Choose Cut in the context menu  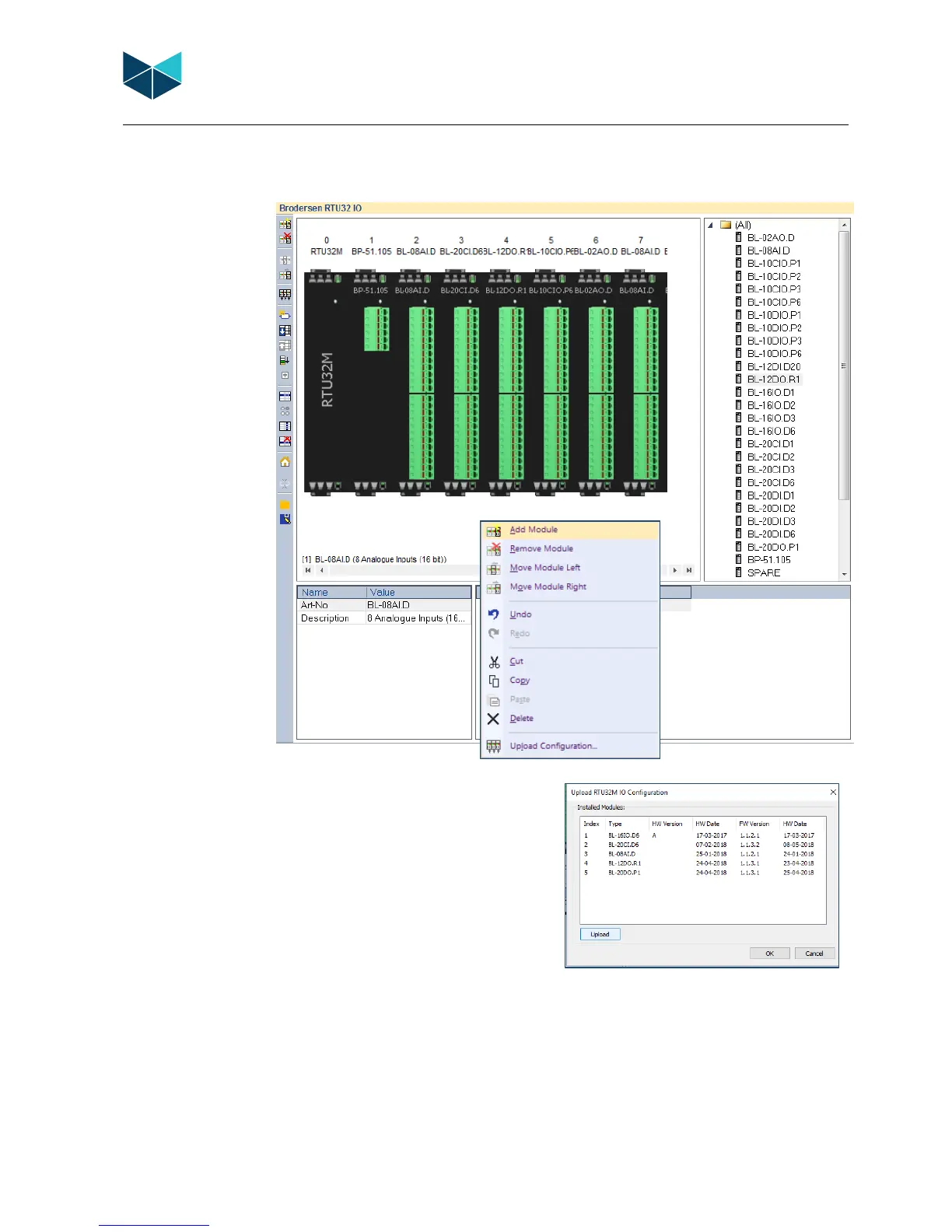click(570, 662)
